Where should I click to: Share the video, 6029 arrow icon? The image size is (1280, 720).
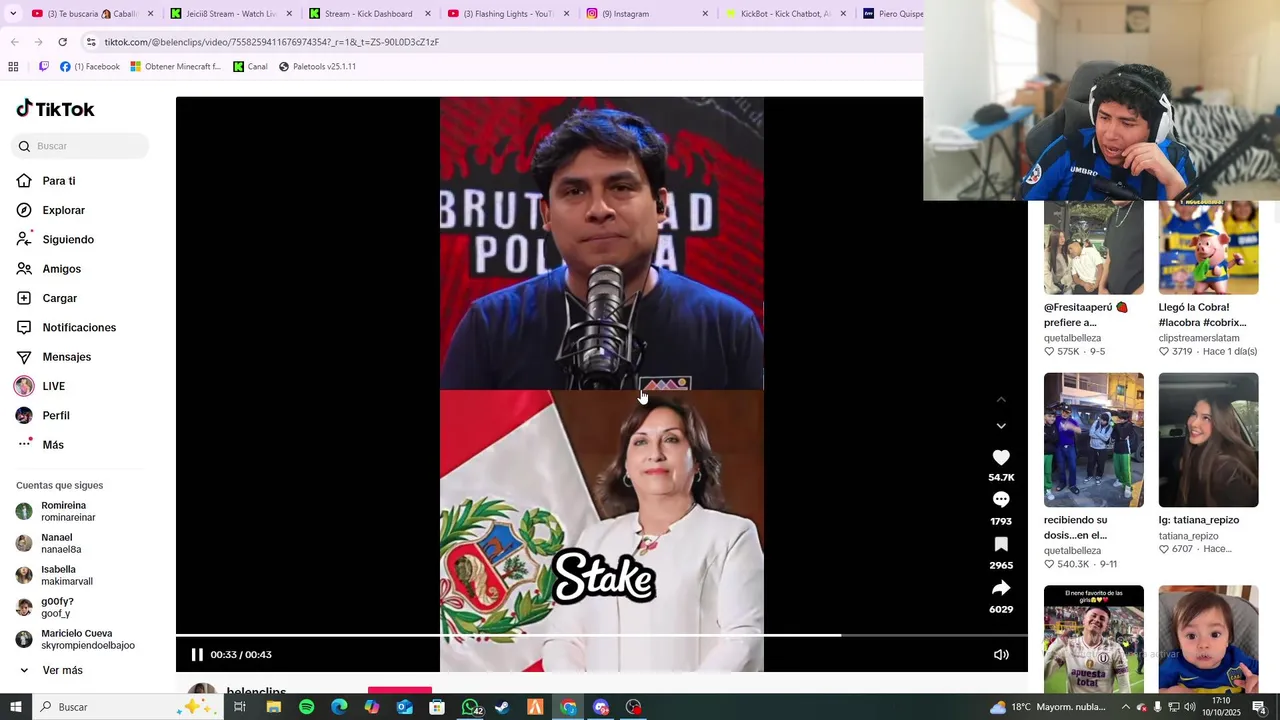1001,588
